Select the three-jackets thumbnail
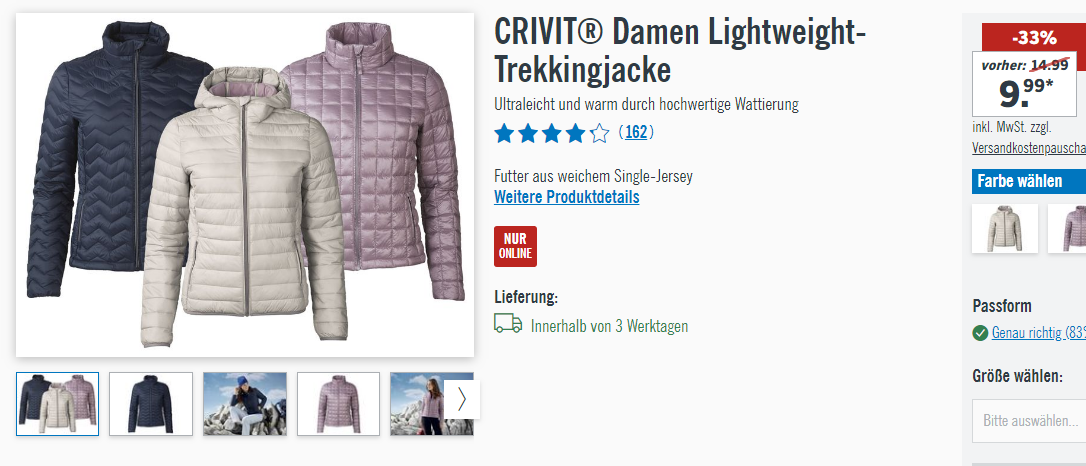The height and width of the screenshot is (466, 1086). click(57, 404)
